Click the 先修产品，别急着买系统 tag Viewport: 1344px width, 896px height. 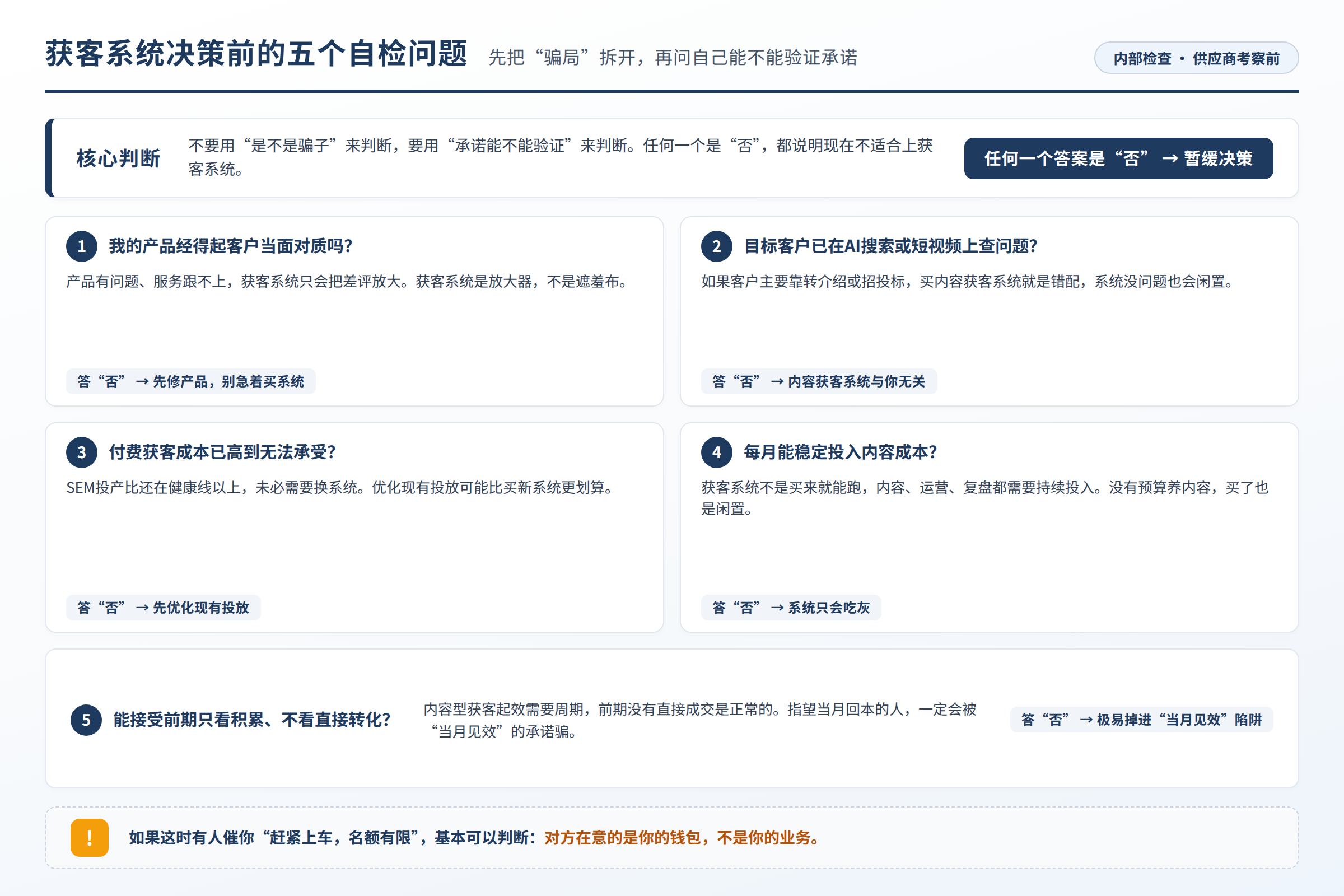tap(191, 381)
